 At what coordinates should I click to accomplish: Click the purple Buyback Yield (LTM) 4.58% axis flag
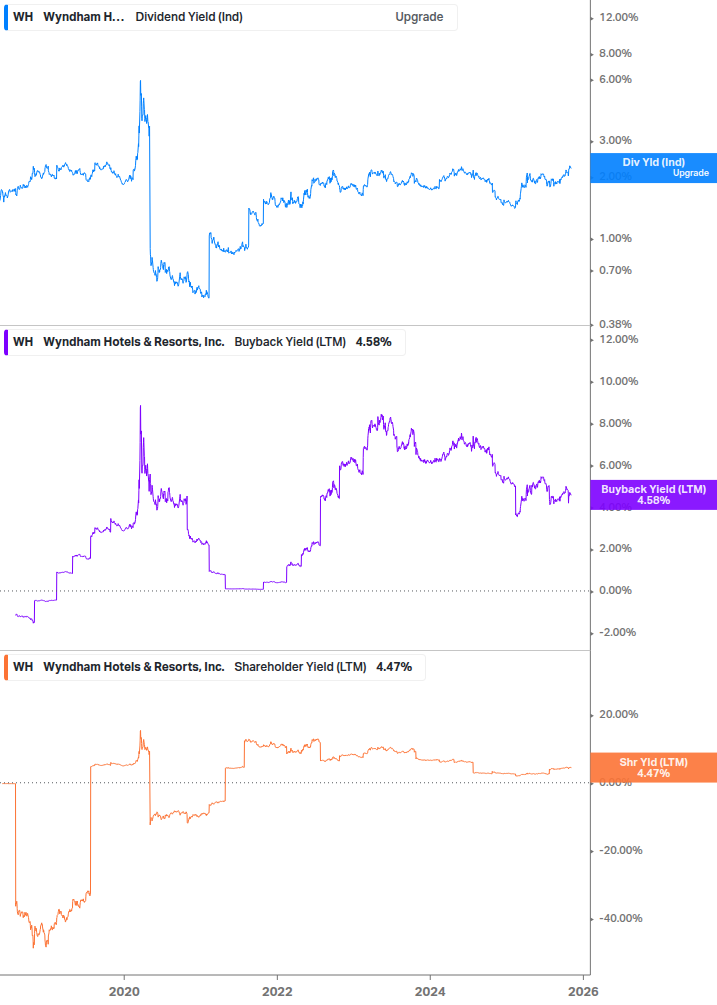click(x=655, y=494)
